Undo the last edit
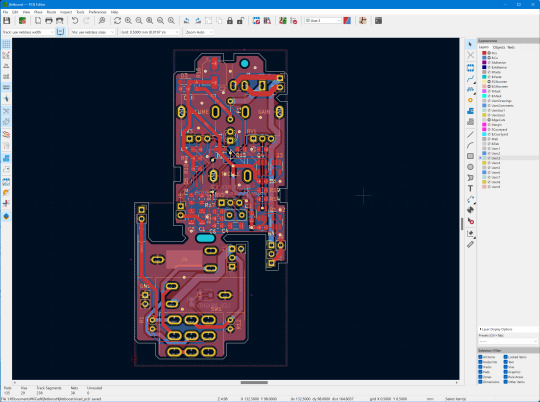The width and height of the screenshot is (540, 402). point(75,21)
